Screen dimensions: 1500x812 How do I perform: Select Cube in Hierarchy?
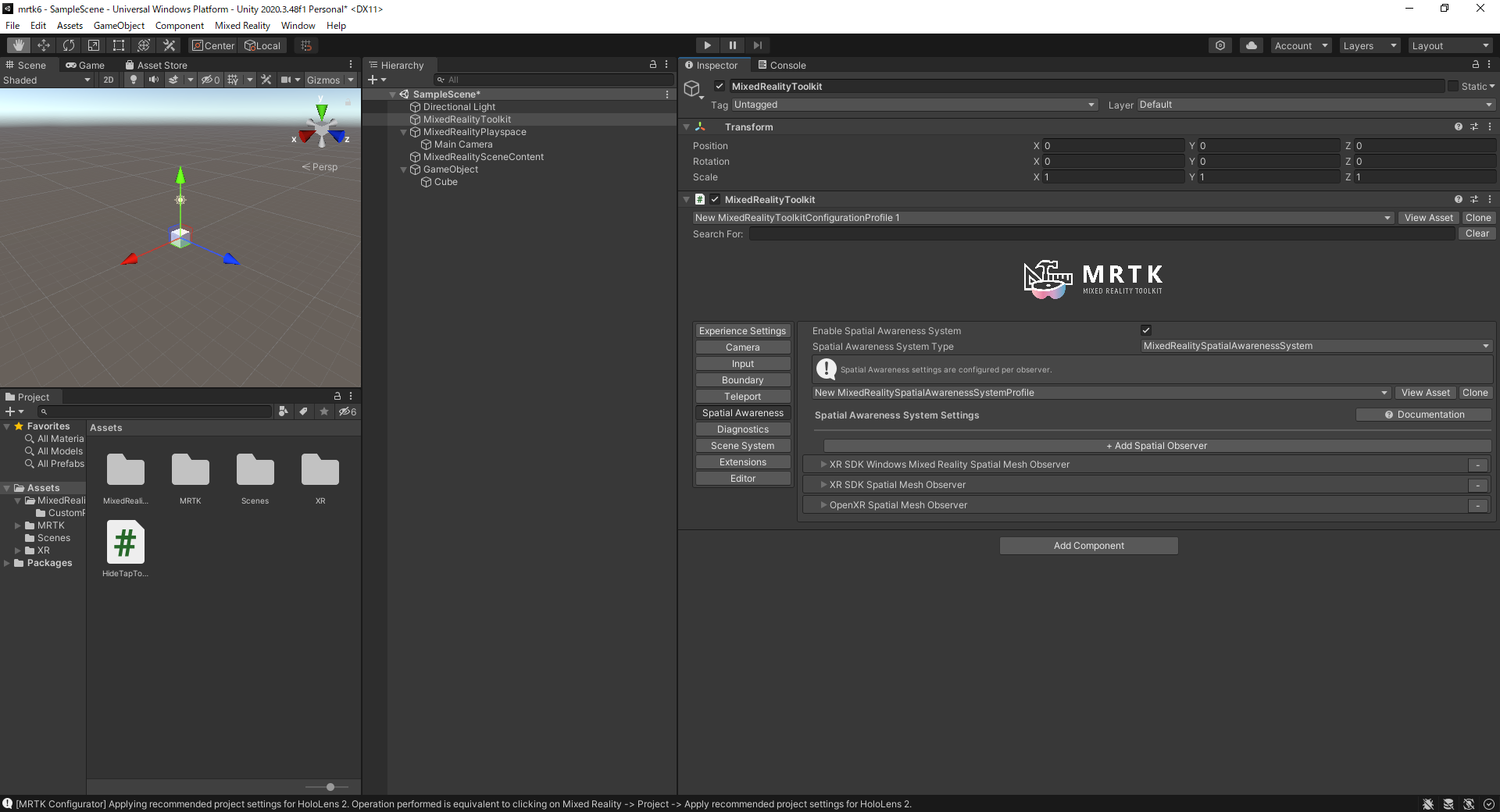pos(446,182)
